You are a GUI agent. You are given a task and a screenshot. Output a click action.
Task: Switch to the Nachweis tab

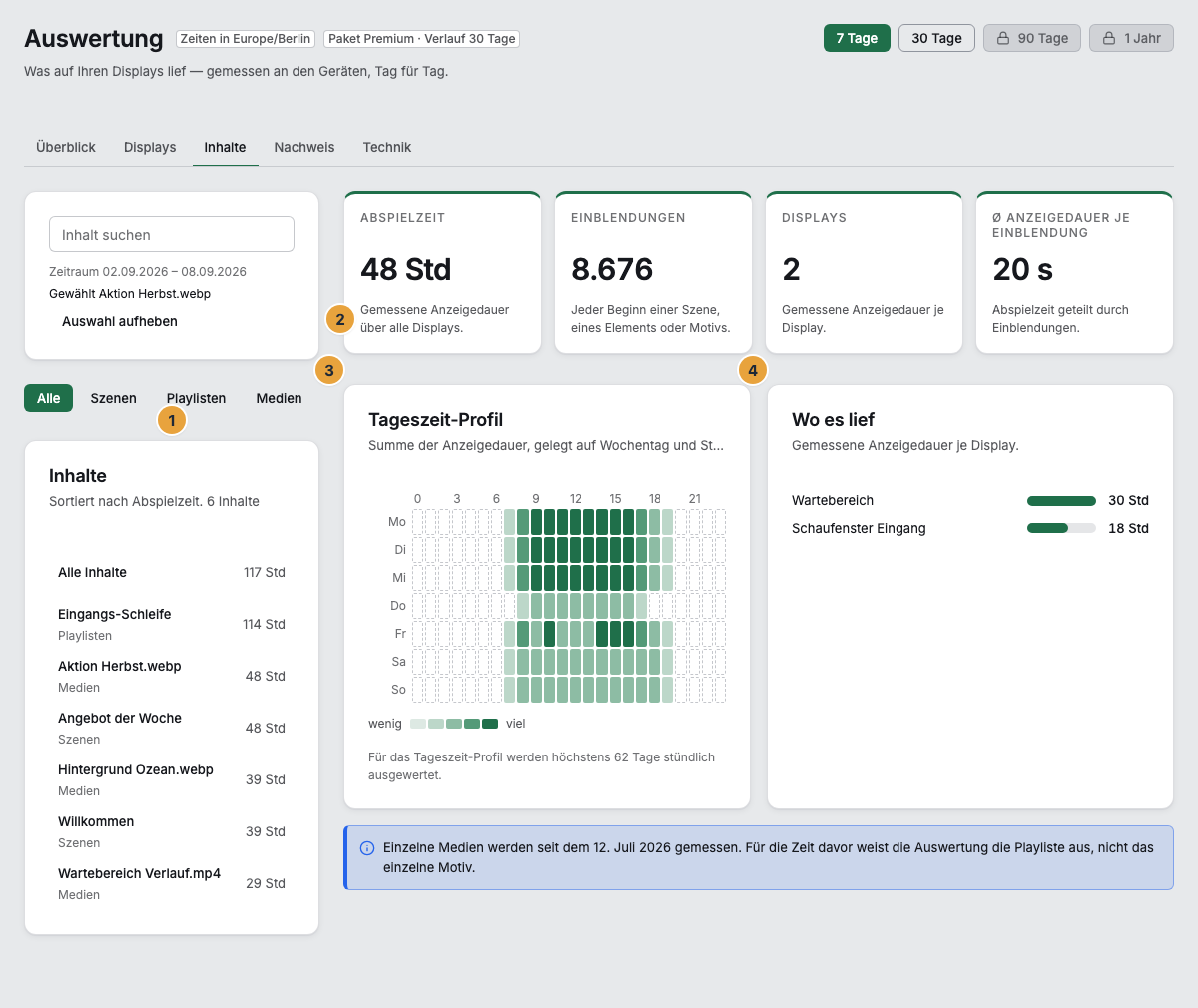point(304,147)
